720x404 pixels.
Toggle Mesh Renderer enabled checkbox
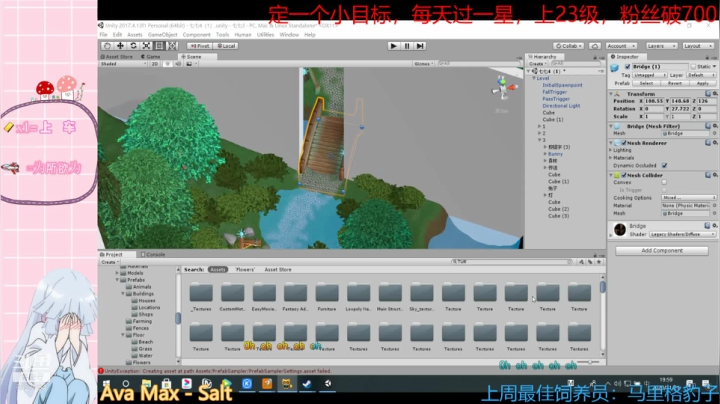pos(624,143)
